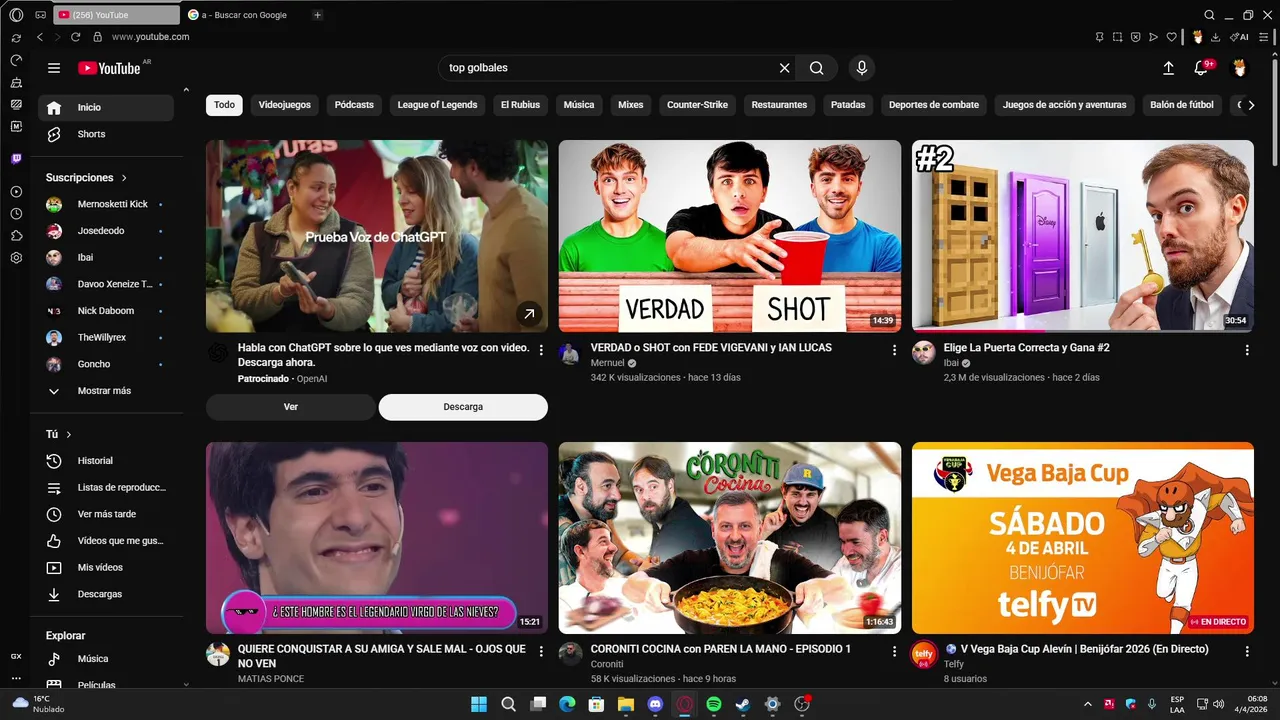1280x720 pixels.
Task: Reload the page in the browser toolbar
Action: pyautogui.click(x=75, y=37)
